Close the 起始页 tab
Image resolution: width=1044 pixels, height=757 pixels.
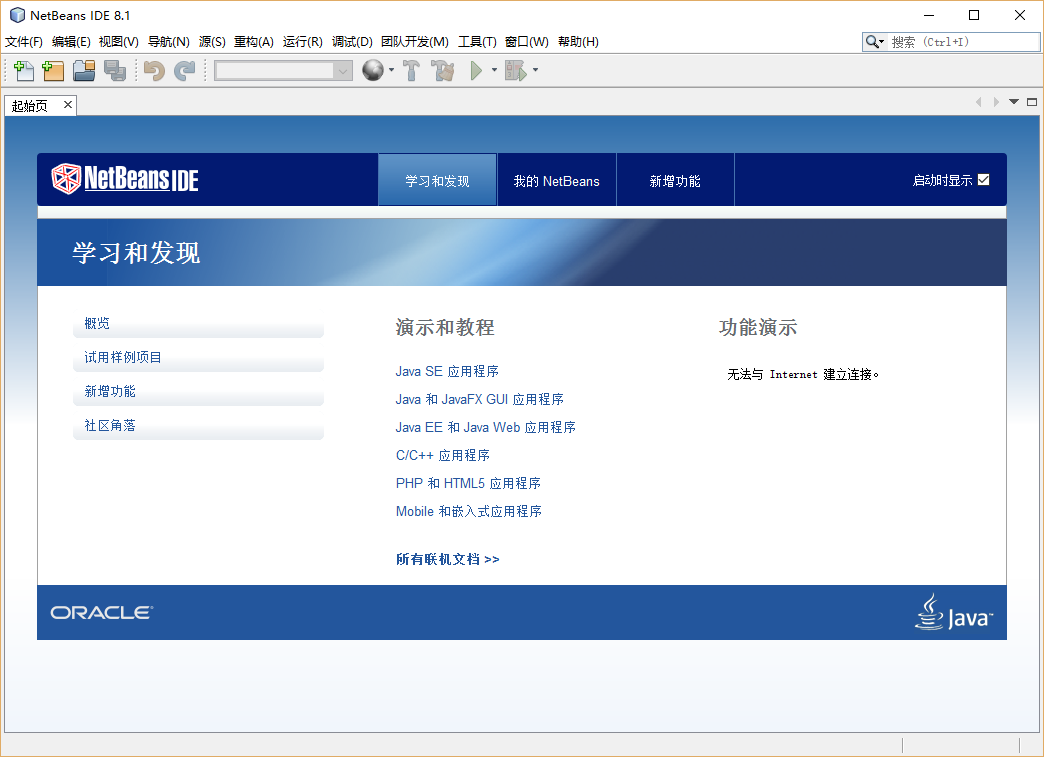[68, 105]
